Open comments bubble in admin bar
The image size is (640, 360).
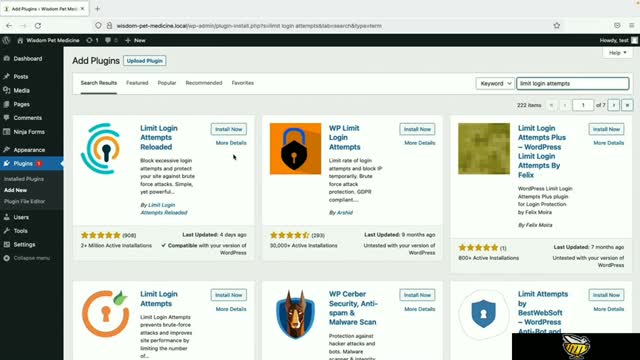pyautogui.click(x=111, y=40)
